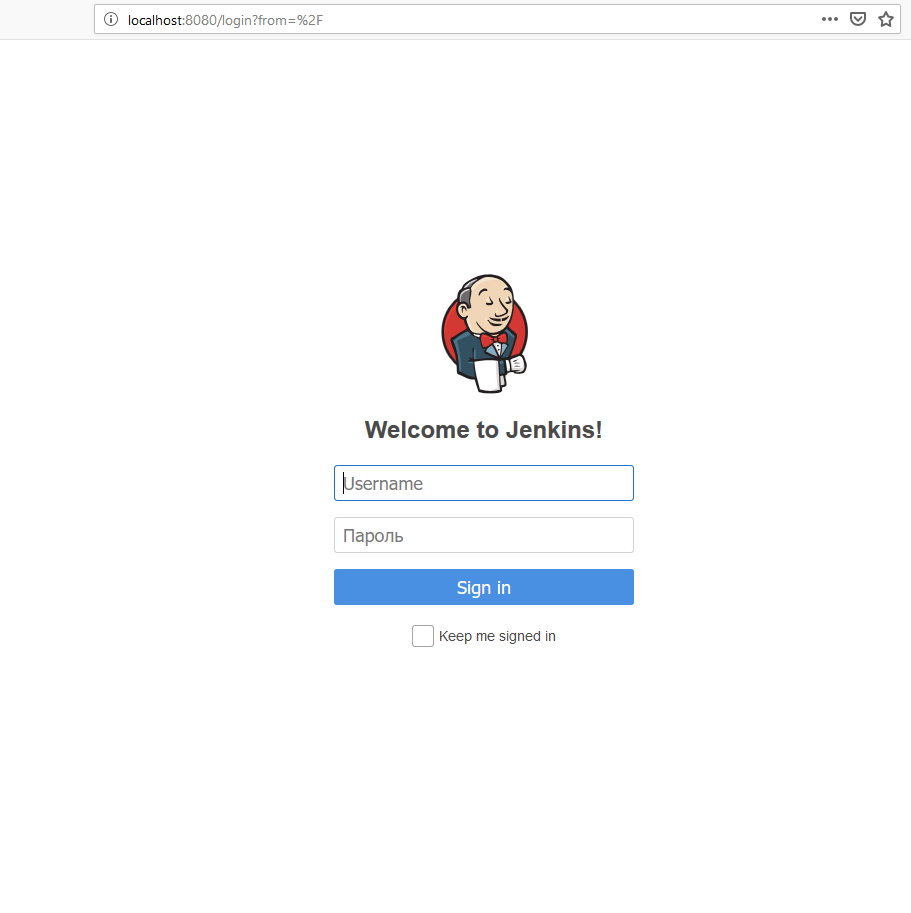Screen dimensions: 911x913
Task: Click the Jenkins butler's face
Action: click(x=491, y=305)
